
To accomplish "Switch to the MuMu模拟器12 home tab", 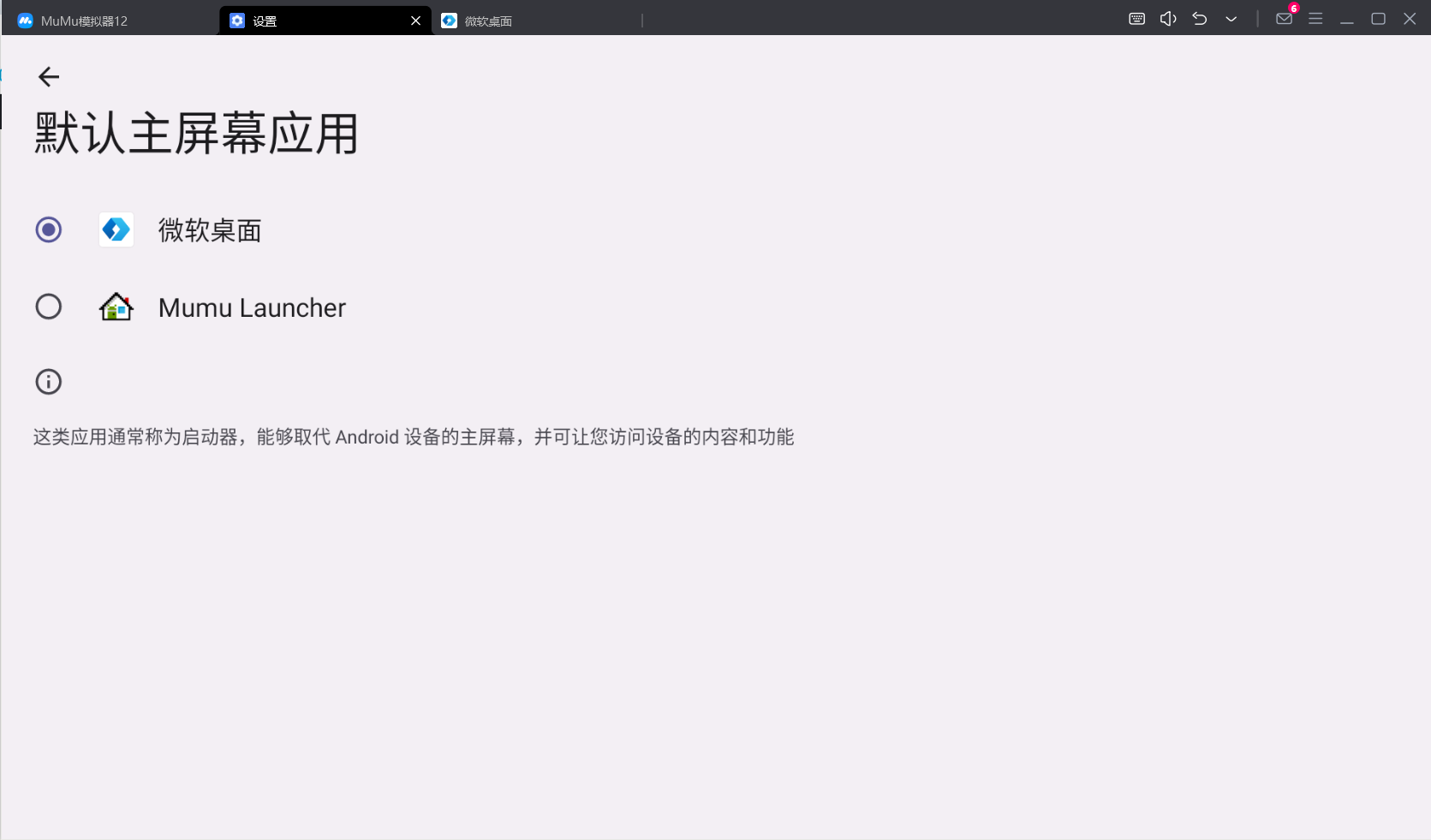I will 83,21.
